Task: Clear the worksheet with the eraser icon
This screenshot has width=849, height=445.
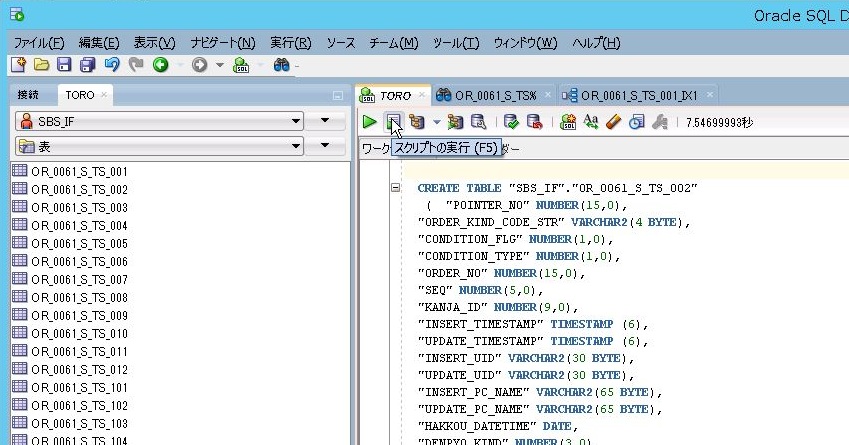Action: [613, 122]
